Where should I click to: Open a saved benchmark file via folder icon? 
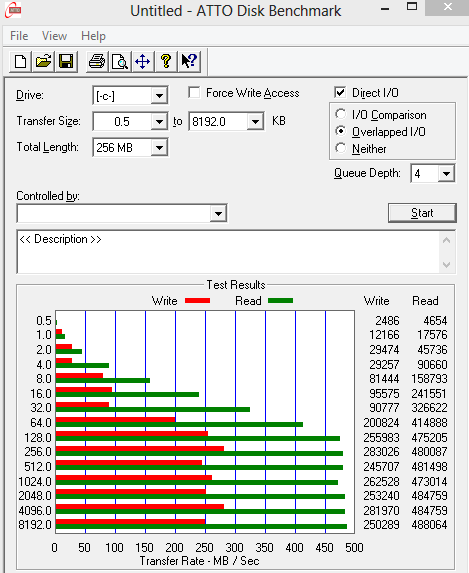[x=43, y=61]
